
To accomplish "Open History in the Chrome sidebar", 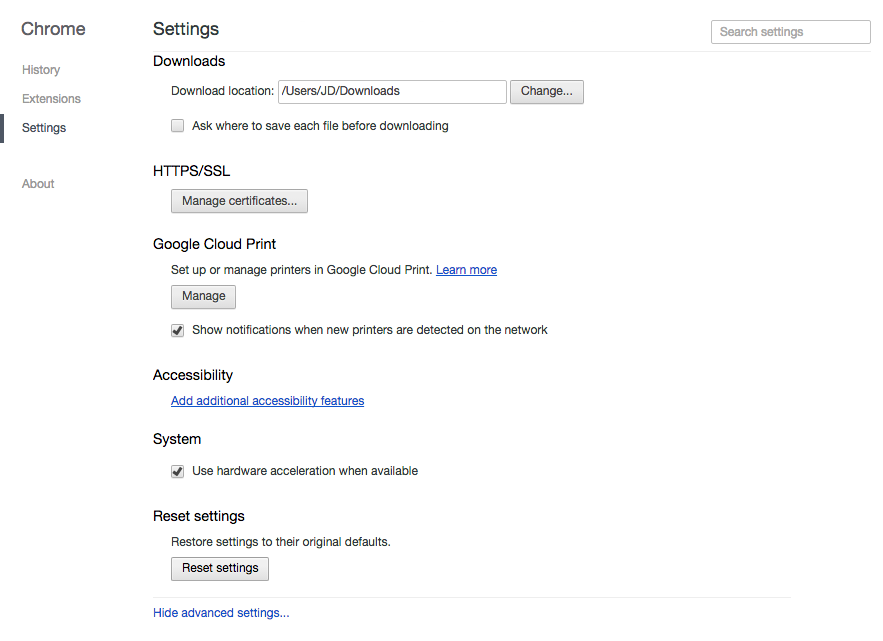I will (x=41, y=70).
